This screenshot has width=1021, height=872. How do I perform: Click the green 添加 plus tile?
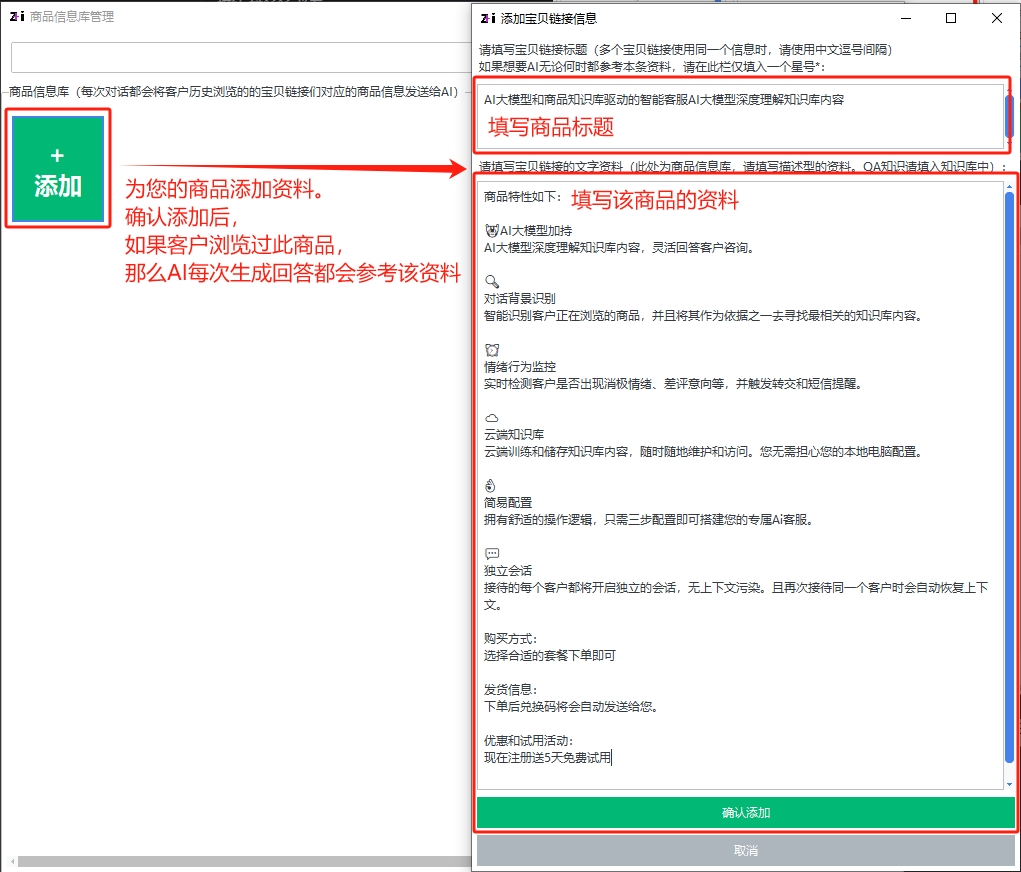pyautogui.click(x=58, y=169)
